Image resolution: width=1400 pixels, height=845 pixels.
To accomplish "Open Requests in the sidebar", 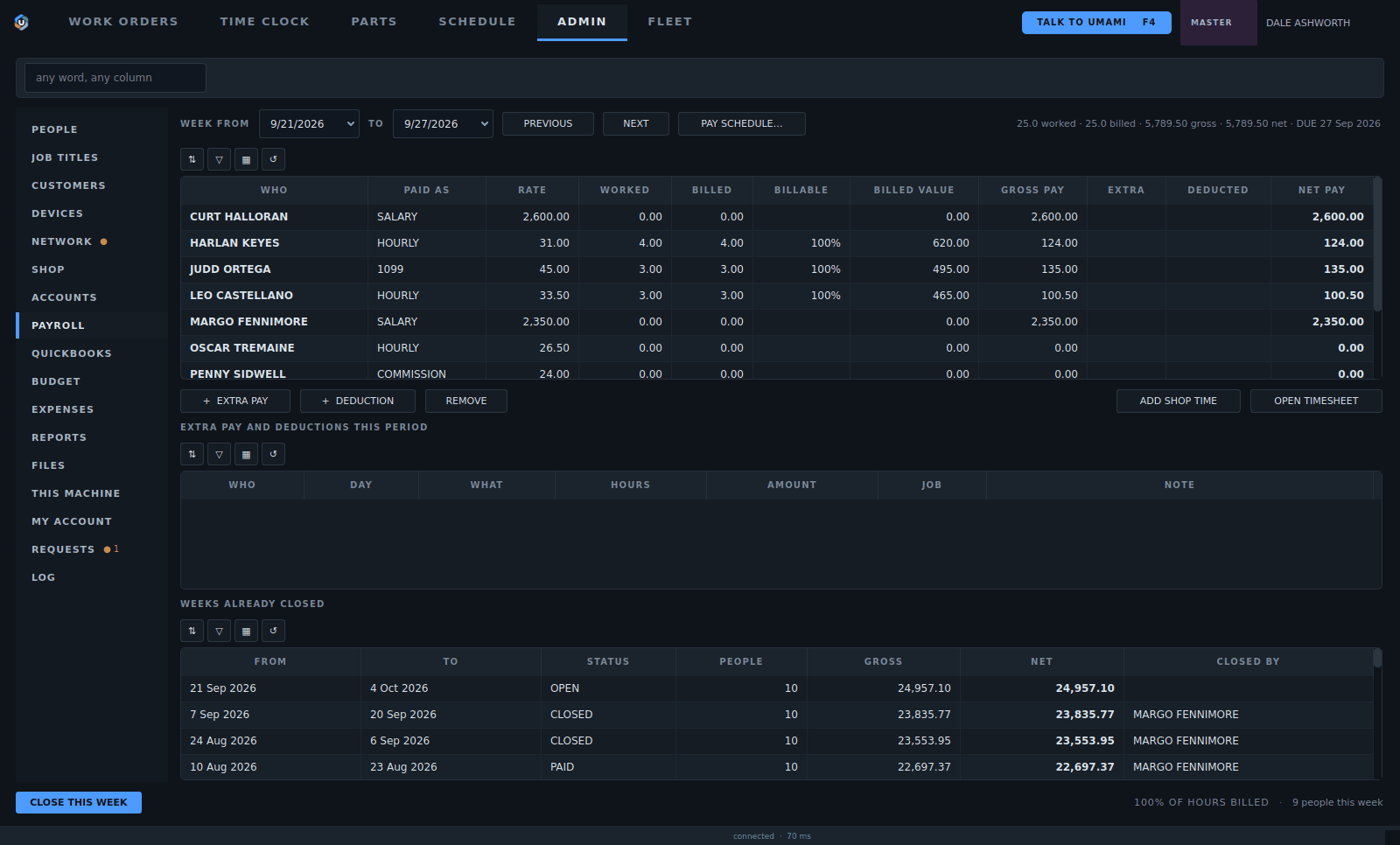I will pyautogui.click(x=92, y=549).
